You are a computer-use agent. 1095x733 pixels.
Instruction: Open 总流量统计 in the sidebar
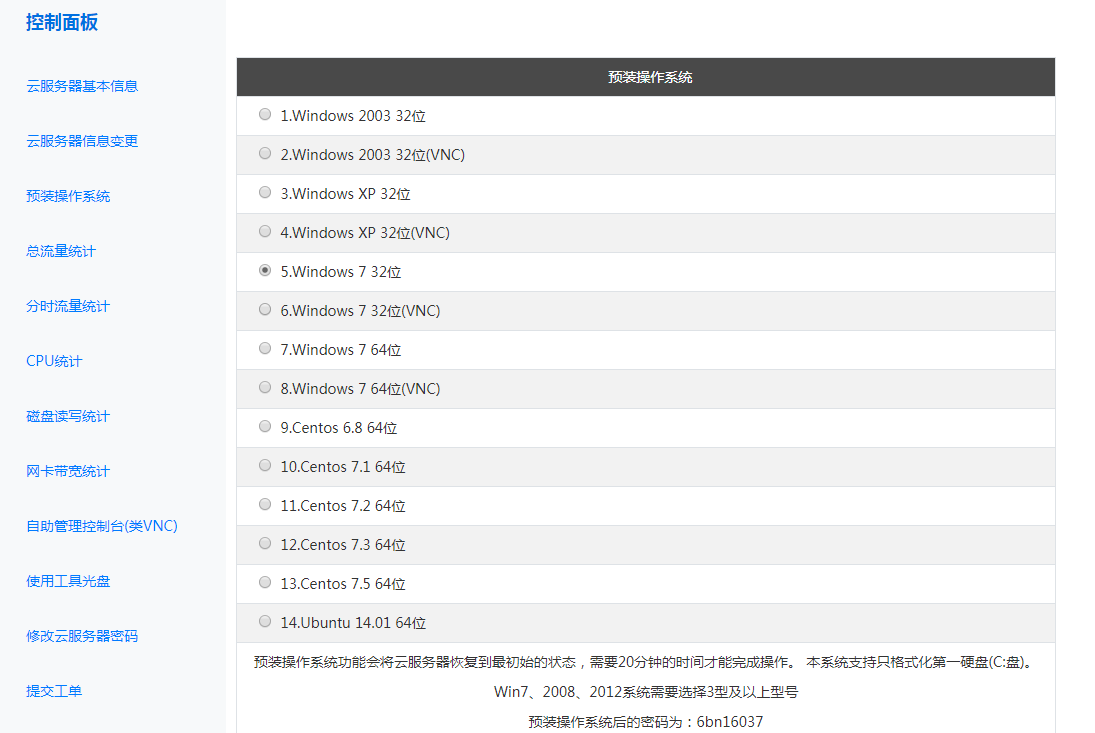pyautogui.click(x=61, y=251)
